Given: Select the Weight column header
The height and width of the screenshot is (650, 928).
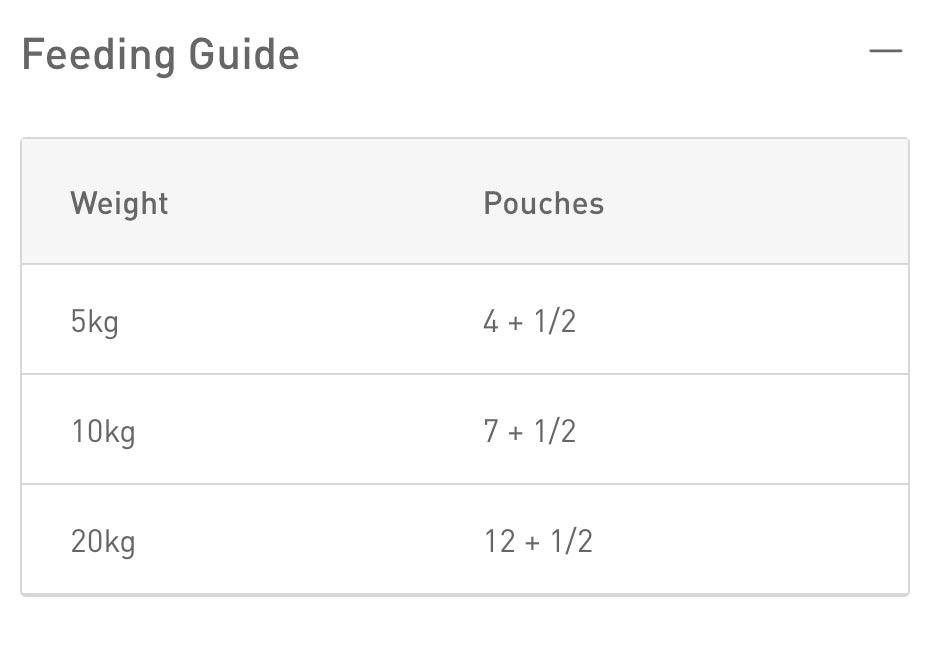Looking at the screenshot, I should [119, 204].
